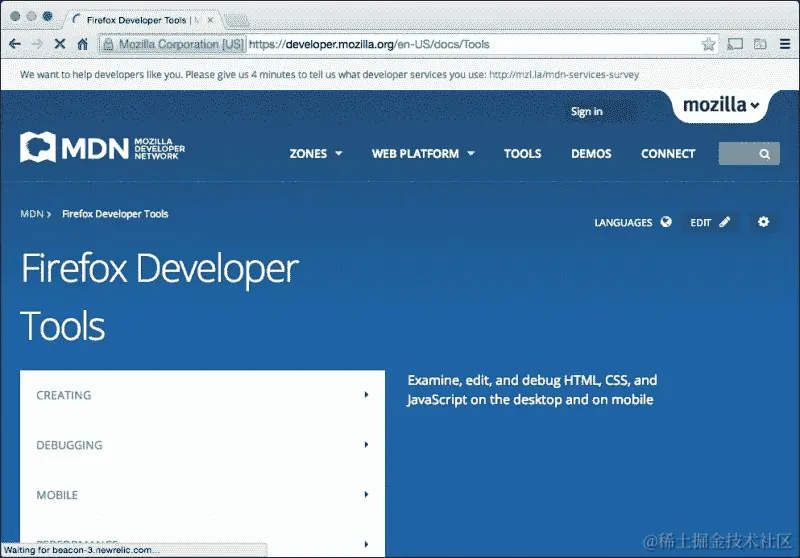The image size is (800, 558).
Task: Bookmark page with the star icon
Action: coord(708,44)
